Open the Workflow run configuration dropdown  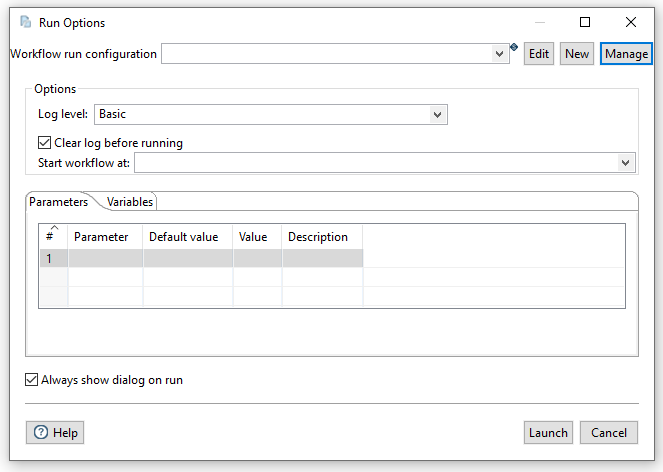coord(500,54)
